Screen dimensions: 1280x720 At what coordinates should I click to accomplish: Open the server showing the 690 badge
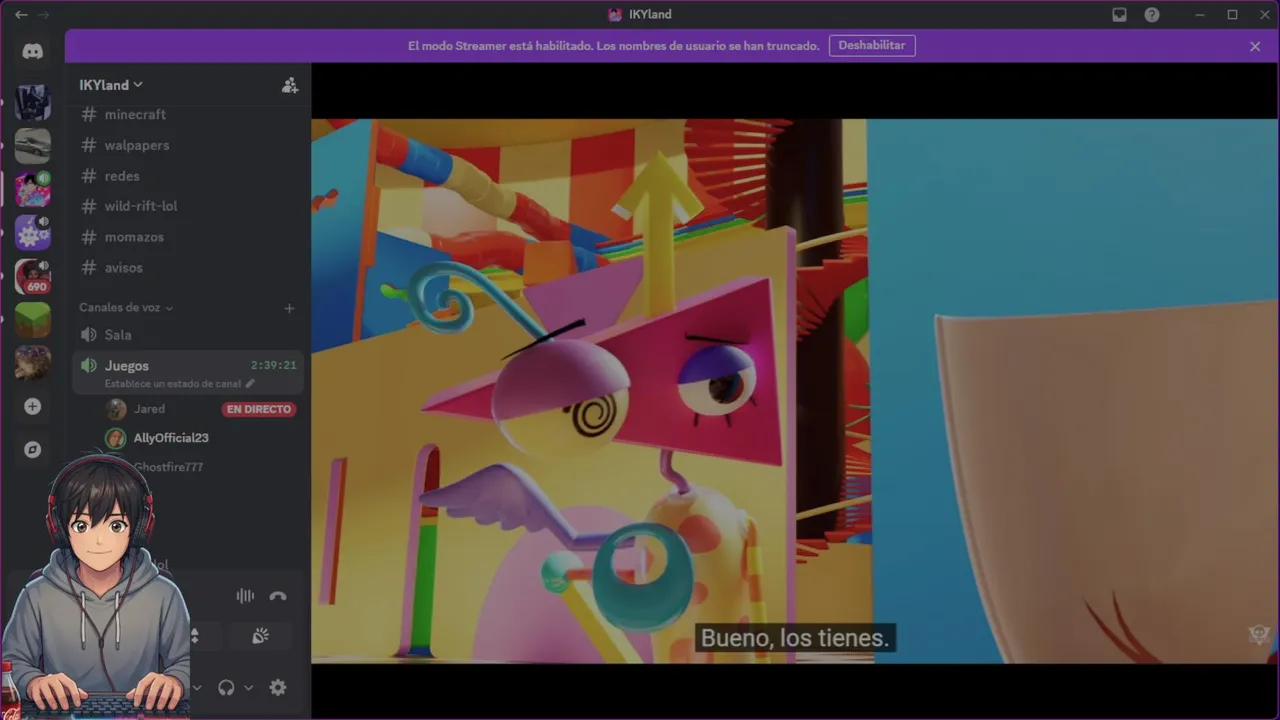[33, 276]
